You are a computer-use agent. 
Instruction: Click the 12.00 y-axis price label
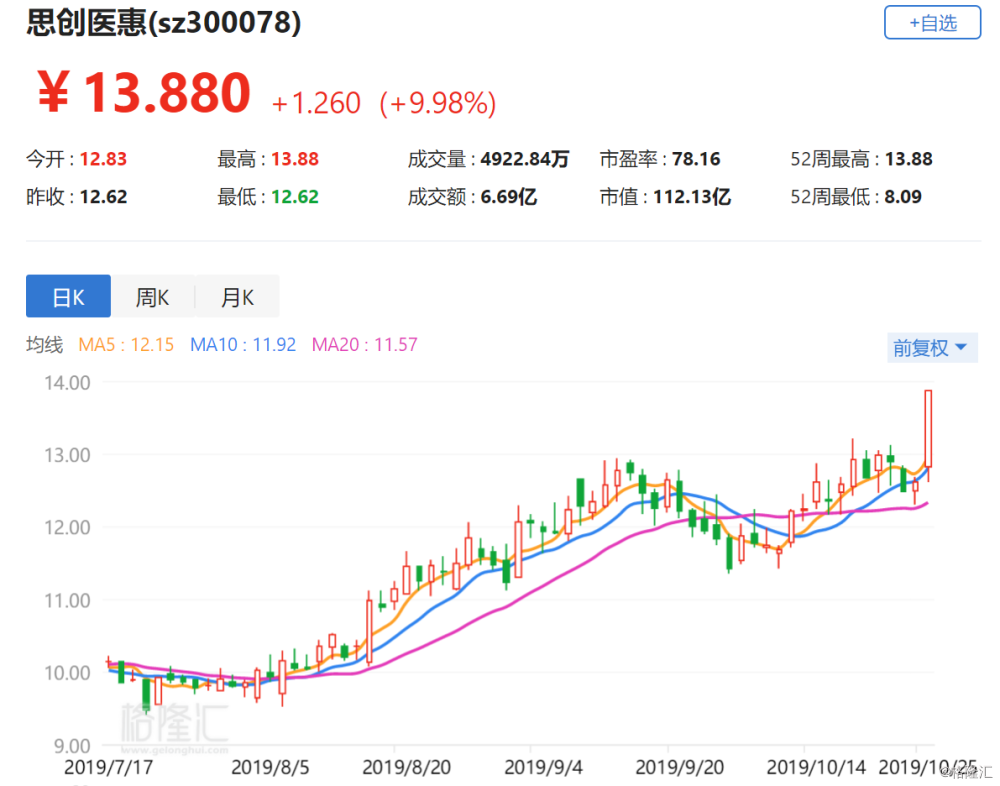[x=67, y=528]
